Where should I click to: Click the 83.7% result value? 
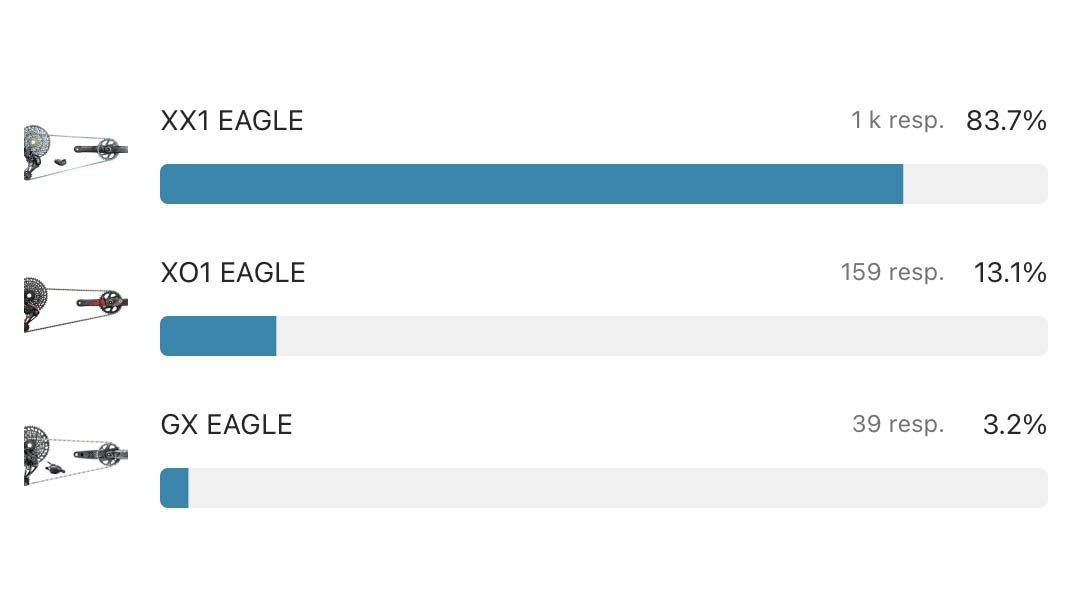coord(1006,121)
